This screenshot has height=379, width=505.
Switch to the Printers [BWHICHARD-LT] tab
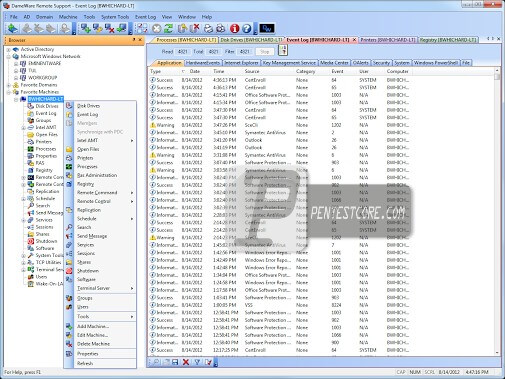pos(388,40)
